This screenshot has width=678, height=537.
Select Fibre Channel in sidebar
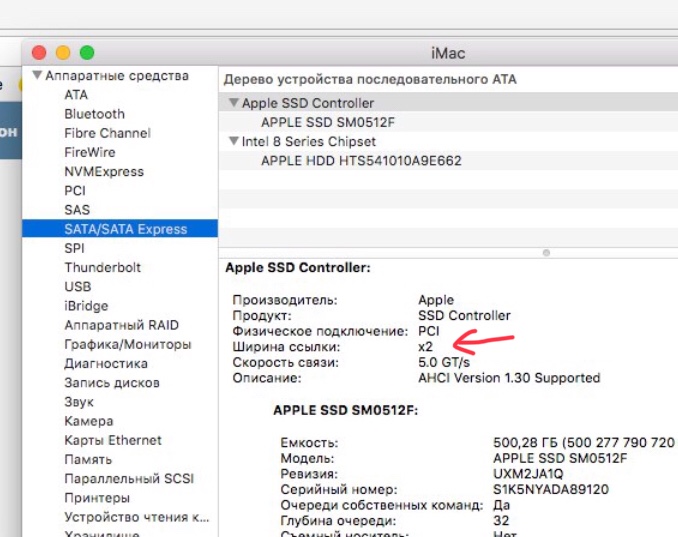click(108, 133)
